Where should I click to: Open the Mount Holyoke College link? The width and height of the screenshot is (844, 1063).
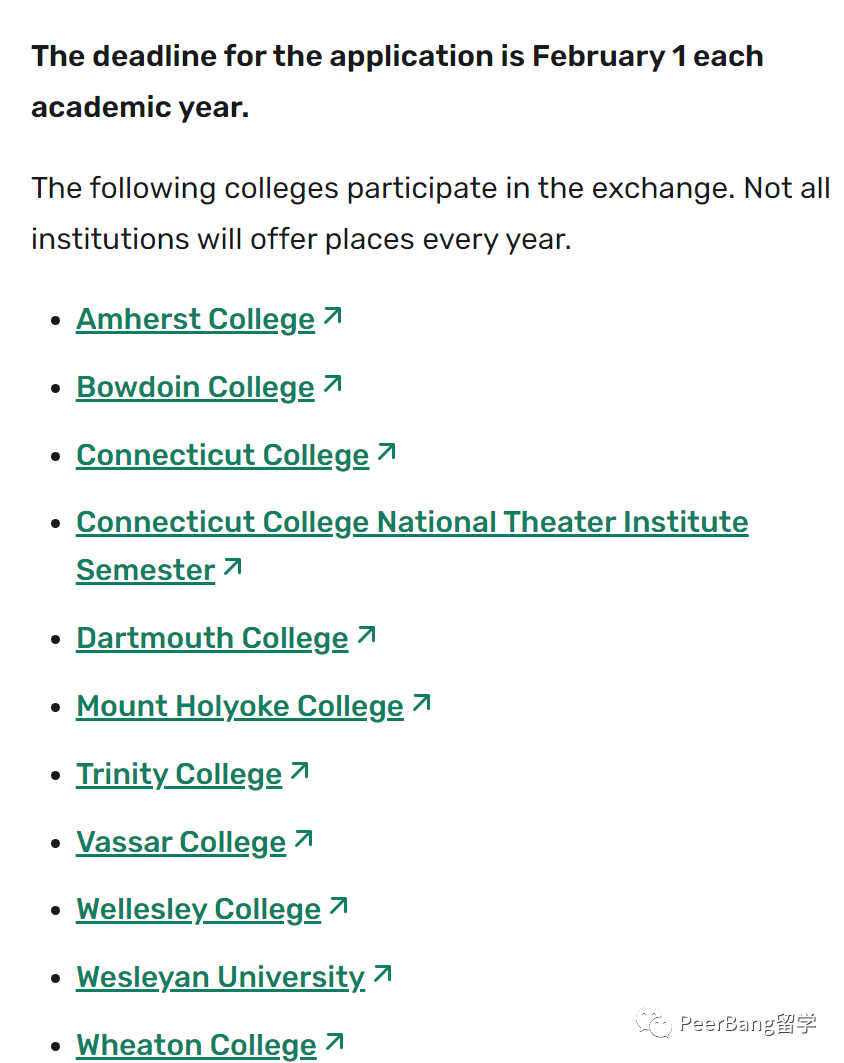pyautogui.click(x=240, y=706)
